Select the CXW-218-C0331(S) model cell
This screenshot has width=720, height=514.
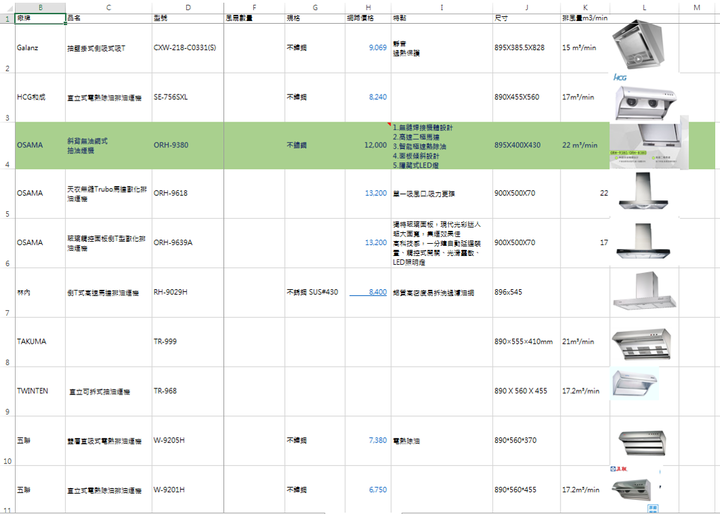tap(188, 48)
